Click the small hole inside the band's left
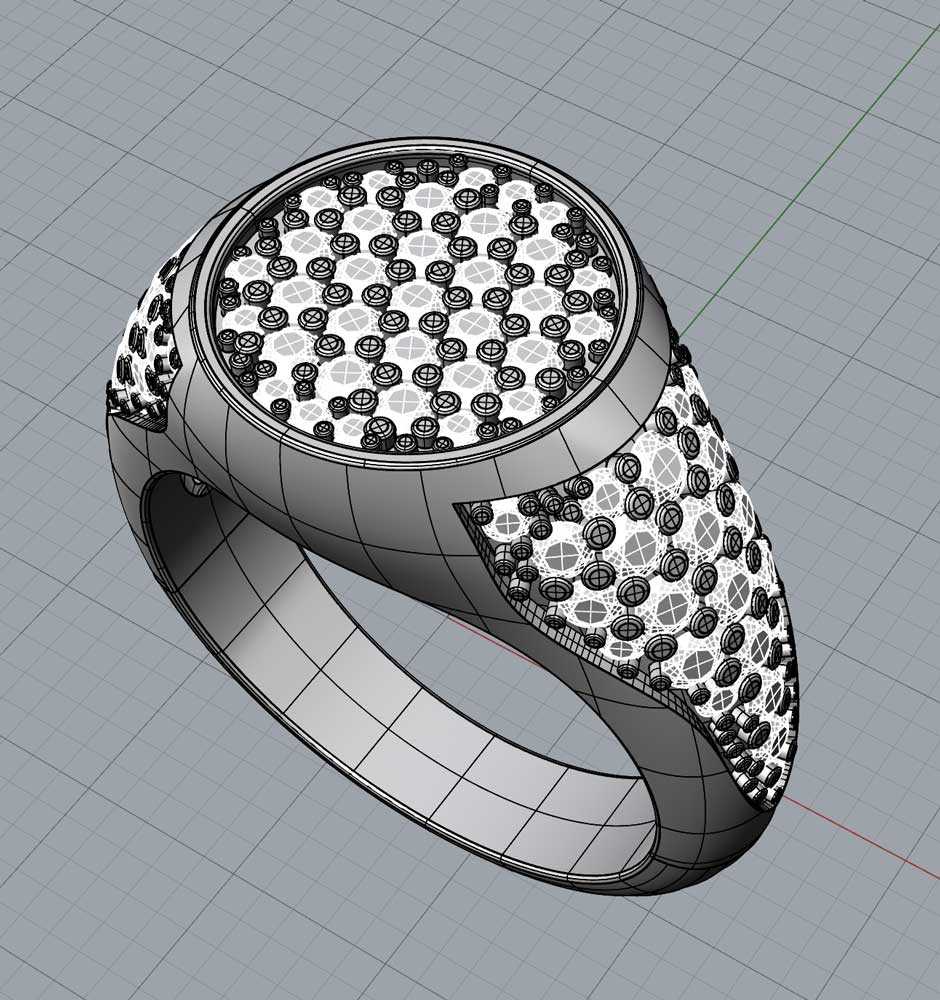940x1000 pixels. click(194, 487)
